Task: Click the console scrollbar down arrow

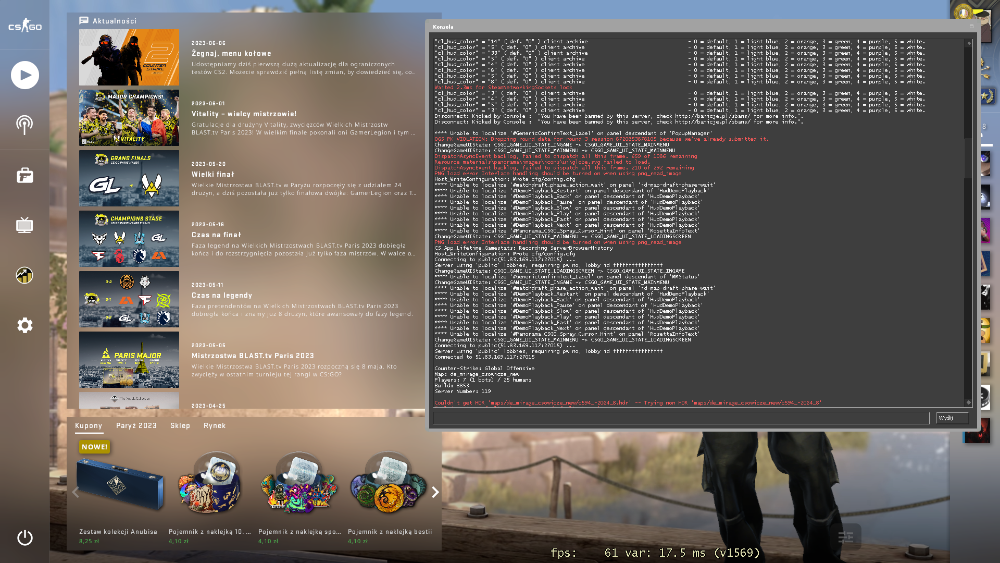Action: point(969,402)
